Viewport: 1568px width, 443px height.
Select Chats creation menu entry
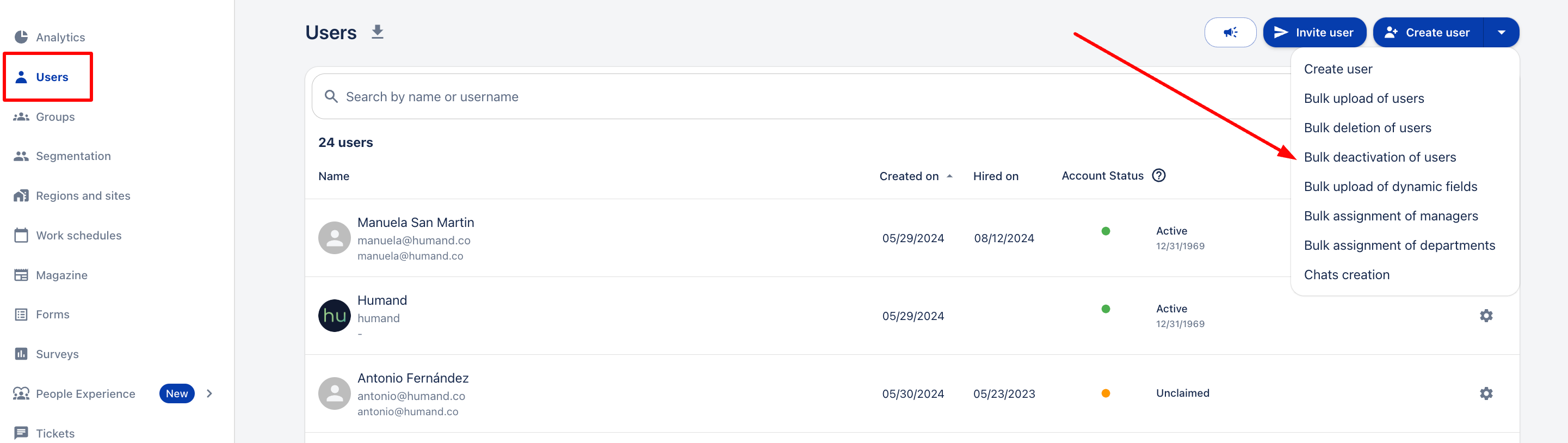[1347, 275]
